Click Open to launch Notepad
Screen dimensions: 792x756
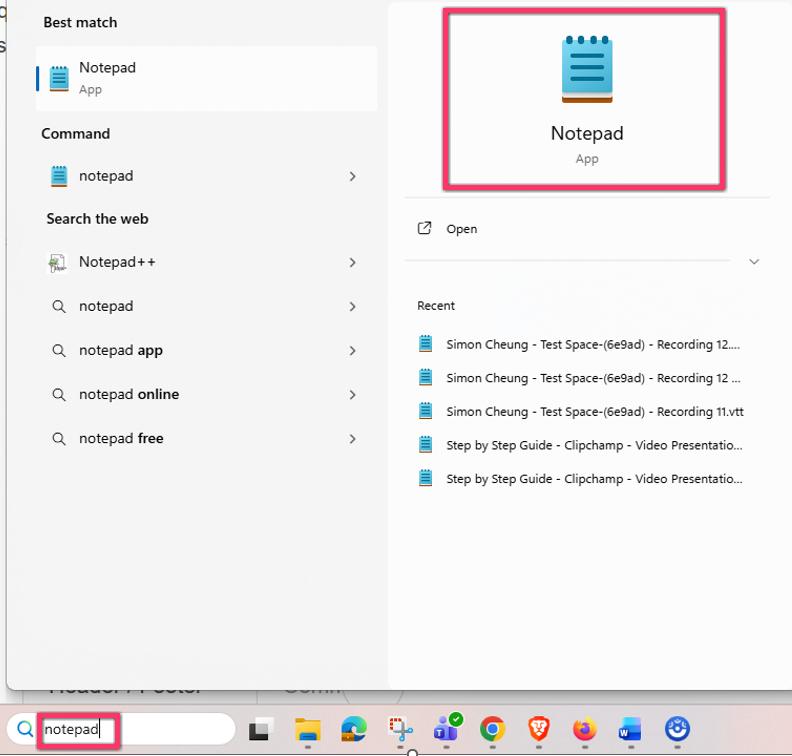point(461,229)
